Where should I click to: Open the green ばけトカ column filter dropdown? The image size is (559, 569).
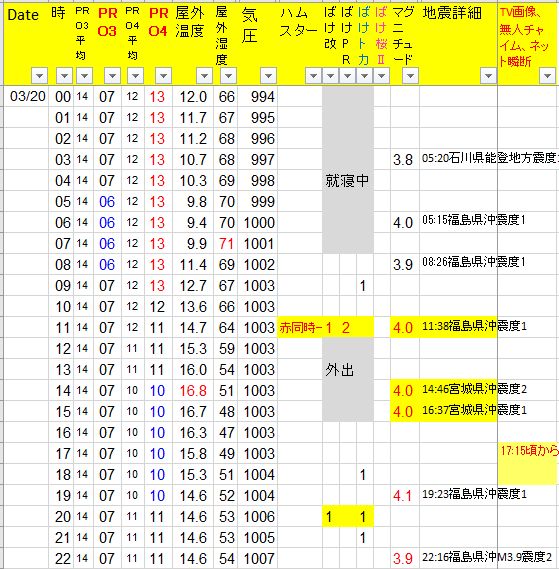[x=364, y=76]
